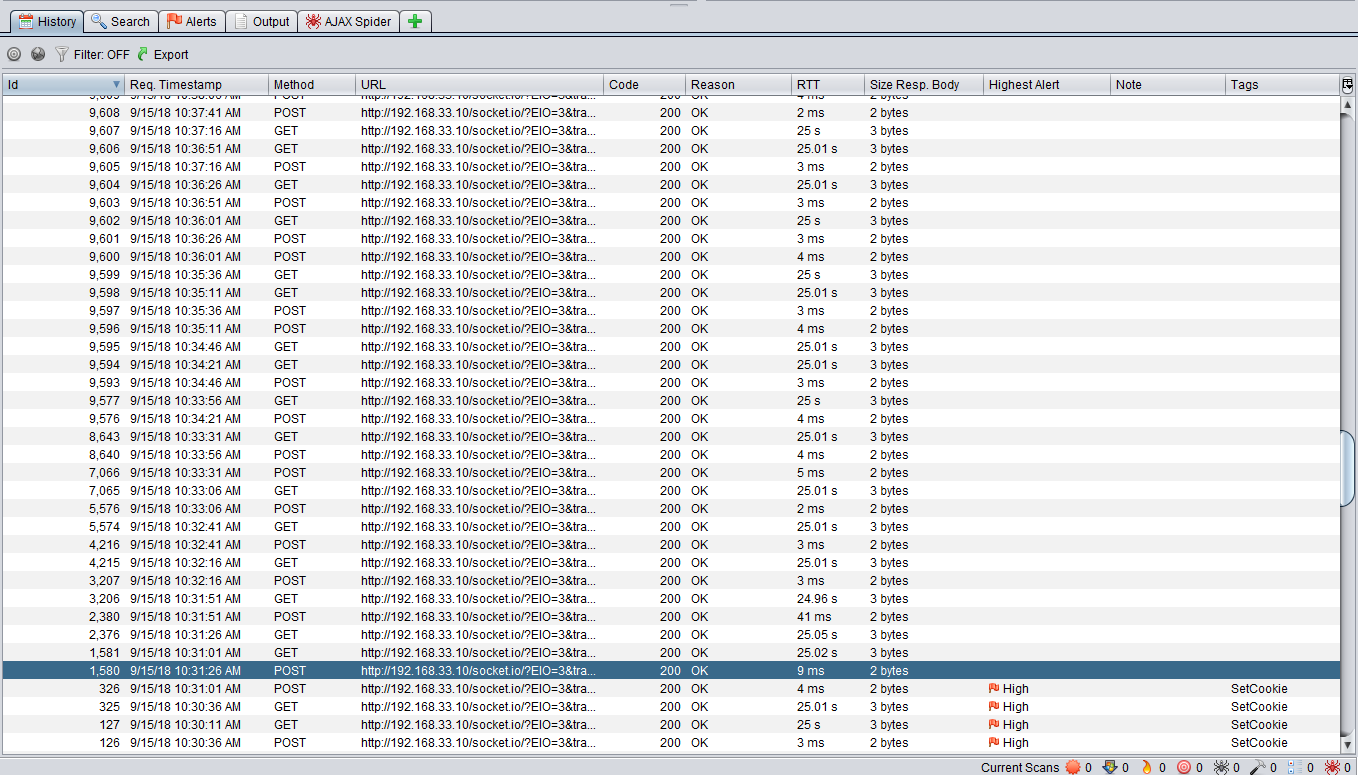Click the Fuzzer flame icon in status bar
The height and width of the screenshot is (775, 1358).
(x=1147, y=766)
